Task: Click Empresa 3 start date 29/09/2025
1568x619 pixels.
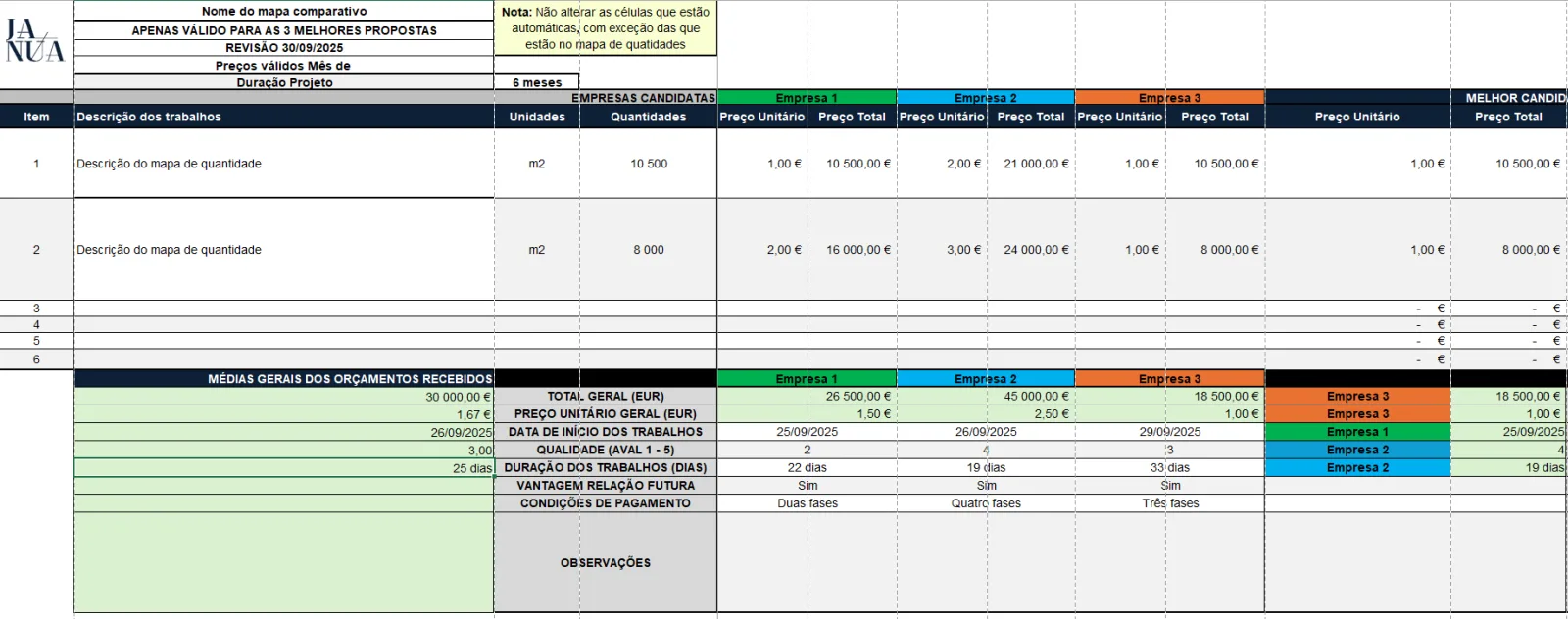Action: (x=1170, y=432)
